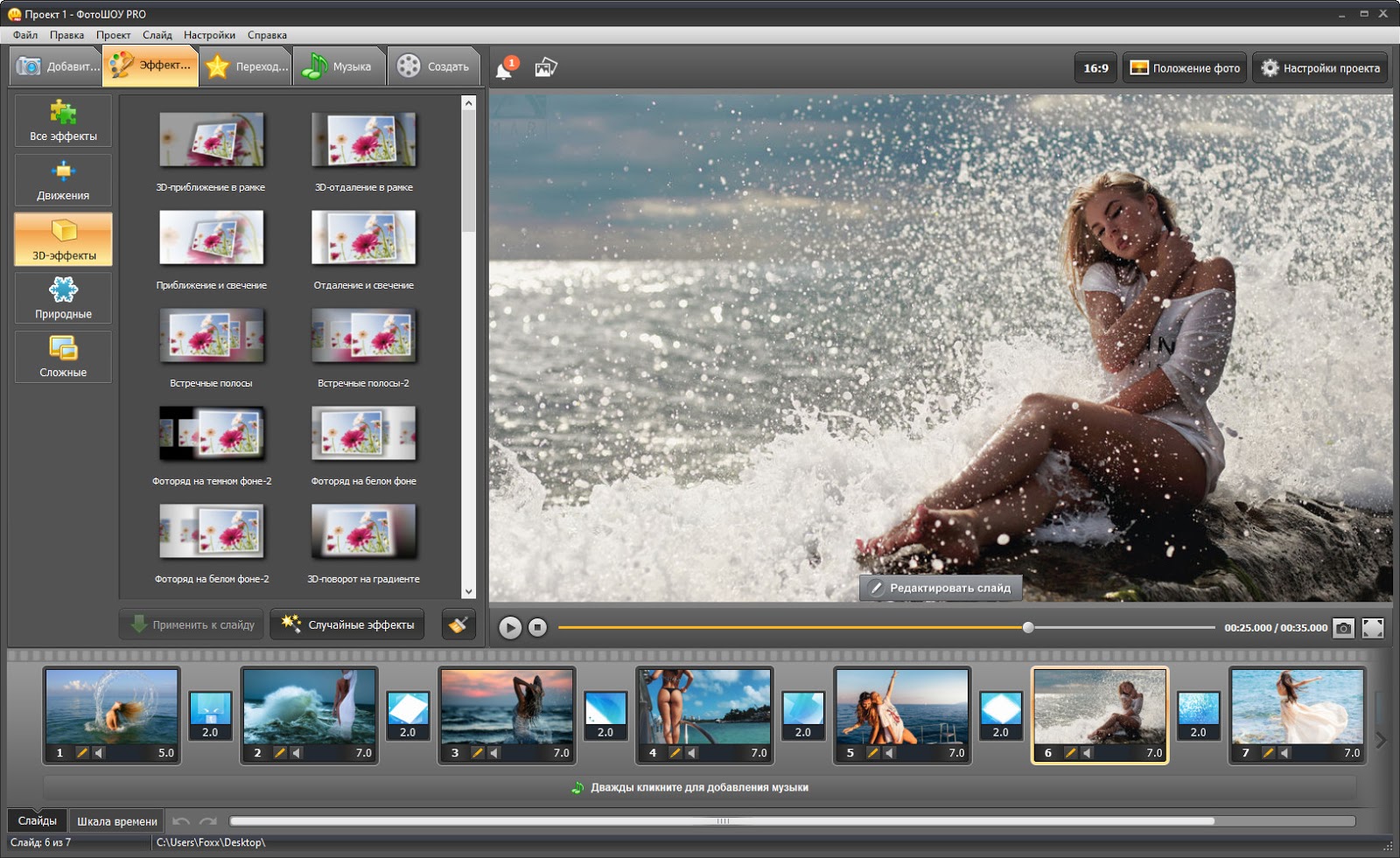
Task: Show all effects category
Action: point(63,121)
